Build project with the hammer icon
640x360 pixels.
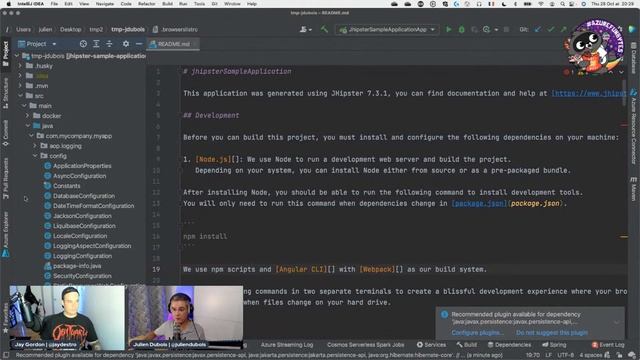[x=324, y=29]
